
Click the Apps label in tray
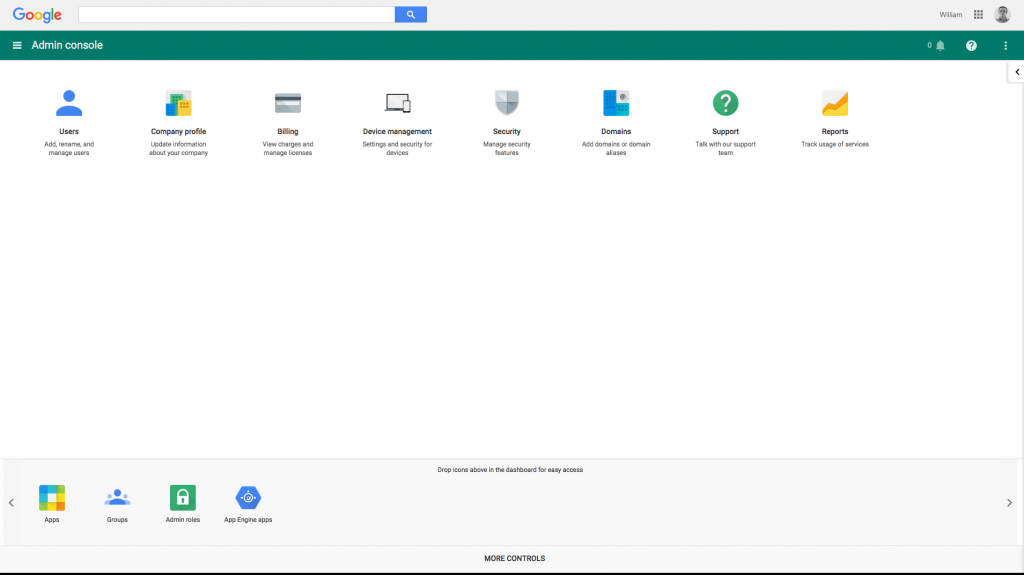pyautogui.click(x=52, y=520)
